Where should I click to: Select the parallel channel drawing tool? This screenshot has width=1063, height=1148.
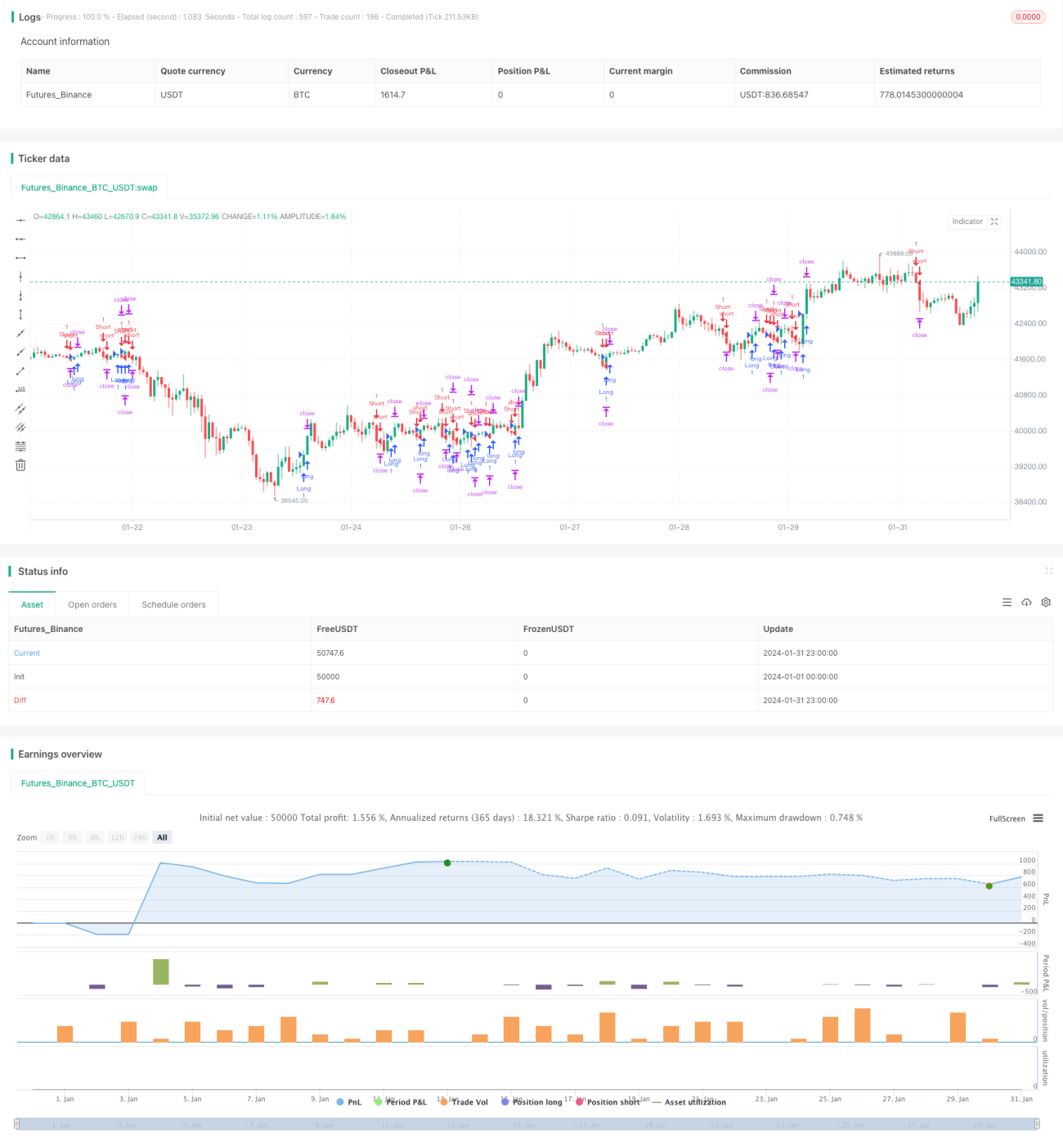(x=20, y=408)
